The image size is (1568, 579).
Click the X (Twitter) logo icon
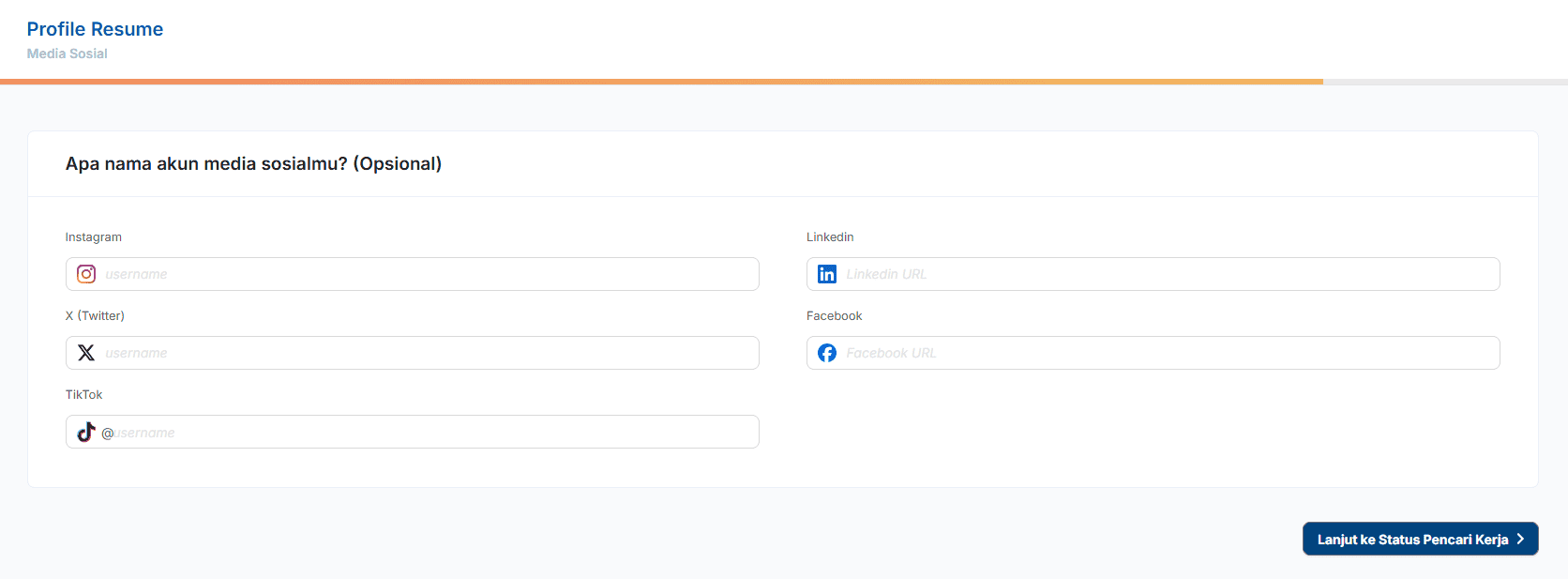[86, 353]
